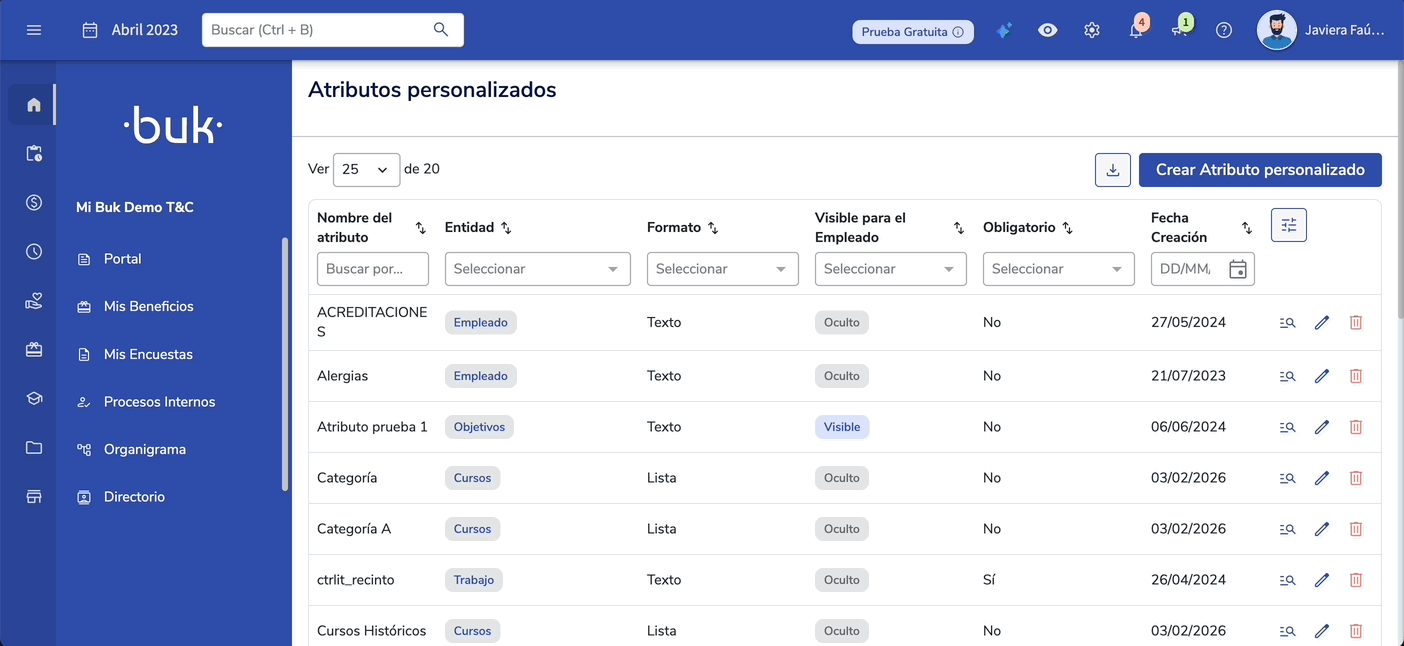Expand the Entidad filter dropdown

(x=537, y=268)
